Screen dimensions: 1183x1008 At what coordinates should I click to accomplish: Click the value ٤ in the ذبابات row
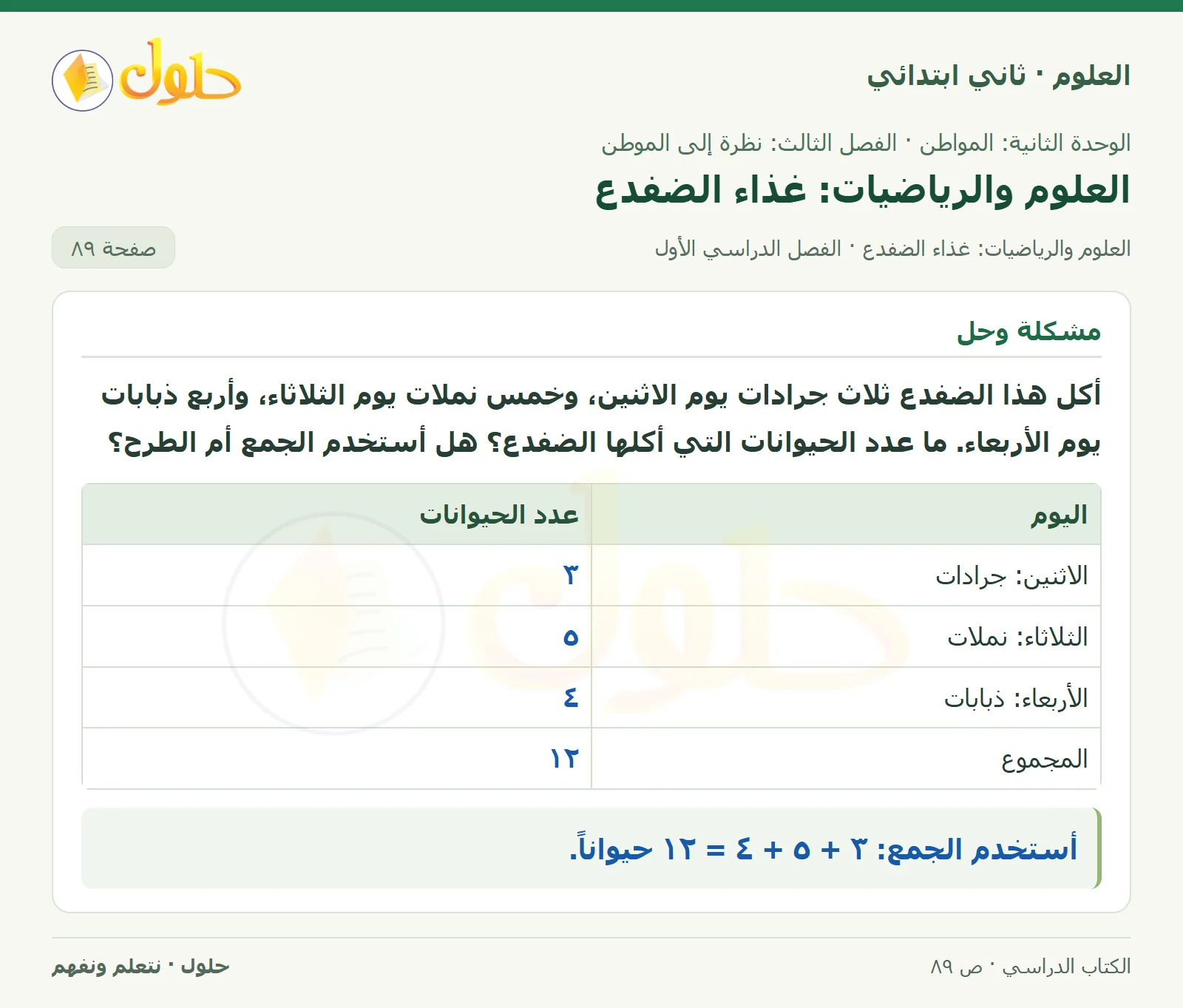click(x=571, y=697)
